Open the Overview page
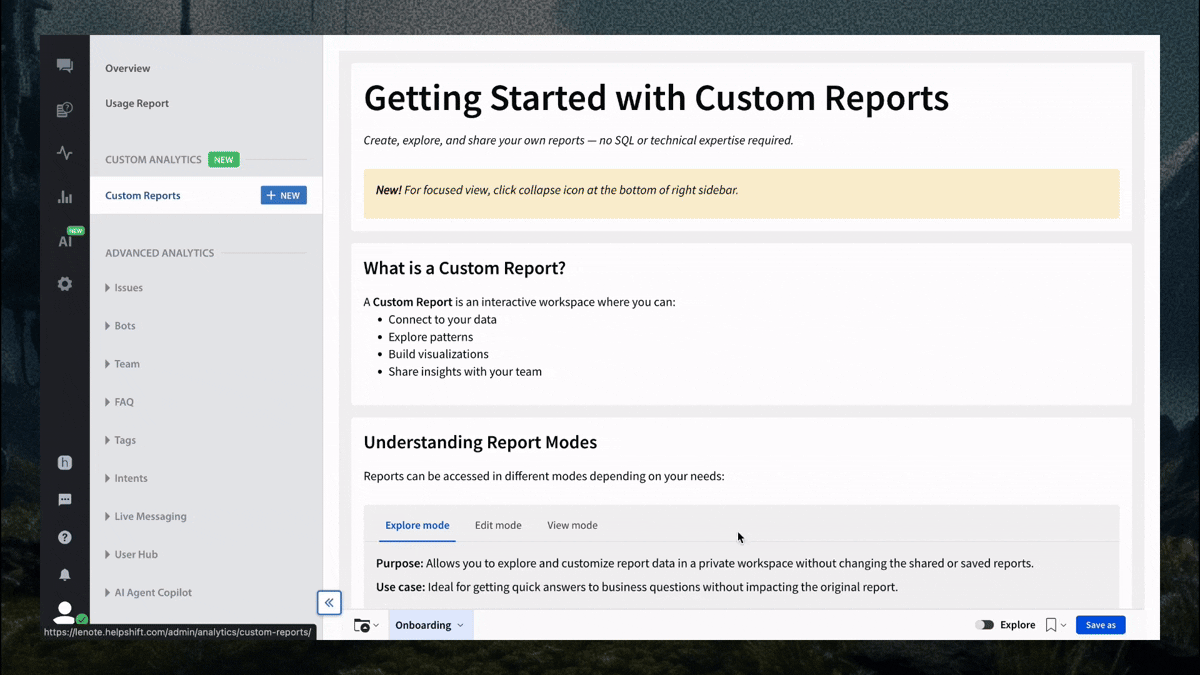The width and height of the screenshot is (1200, 675). pos(128,69)
